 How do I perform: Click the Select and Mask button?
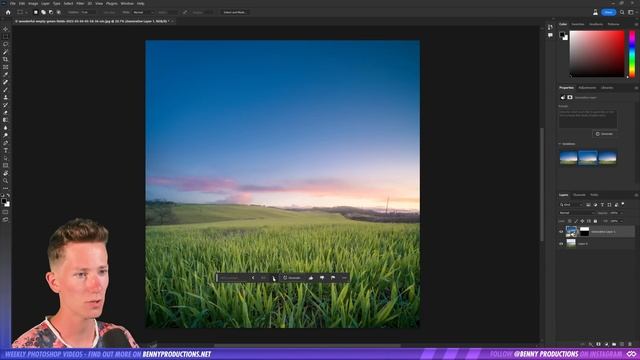point(234,12)
